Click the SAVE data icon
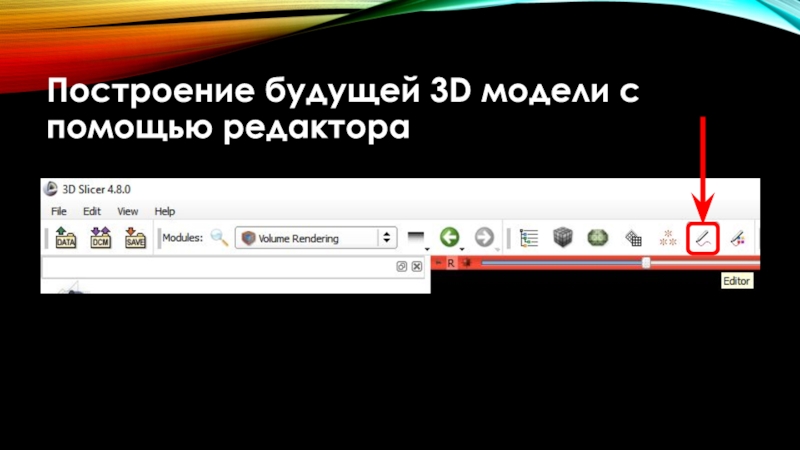 click(135, 238)
